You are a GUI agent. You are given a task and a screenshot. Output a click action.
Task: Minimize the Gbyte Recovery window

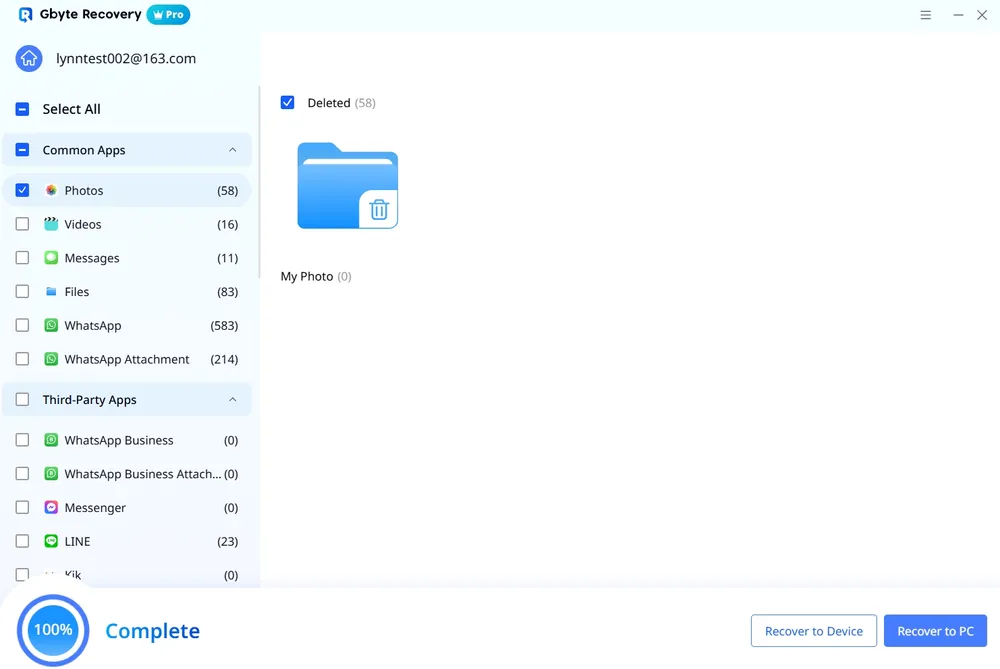958,15
